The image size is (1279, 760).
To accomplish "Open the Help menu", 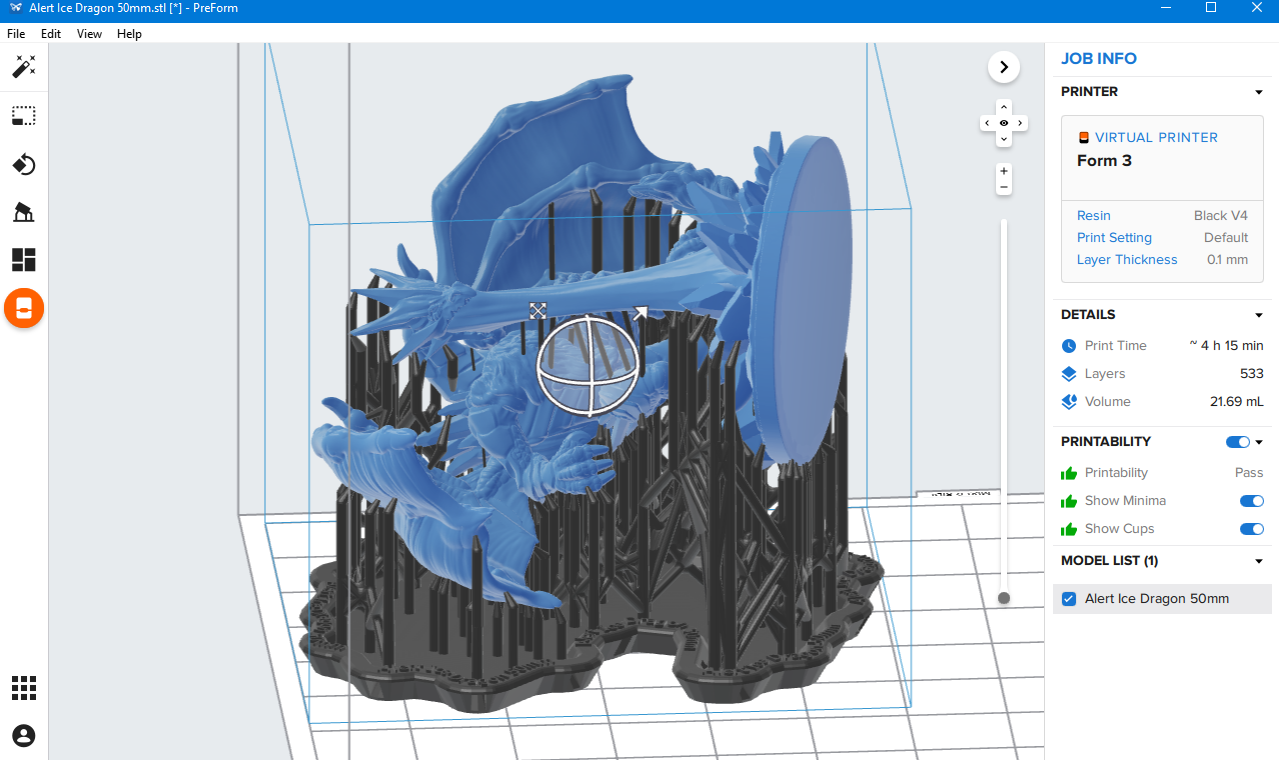I will [x=129, y=34].
